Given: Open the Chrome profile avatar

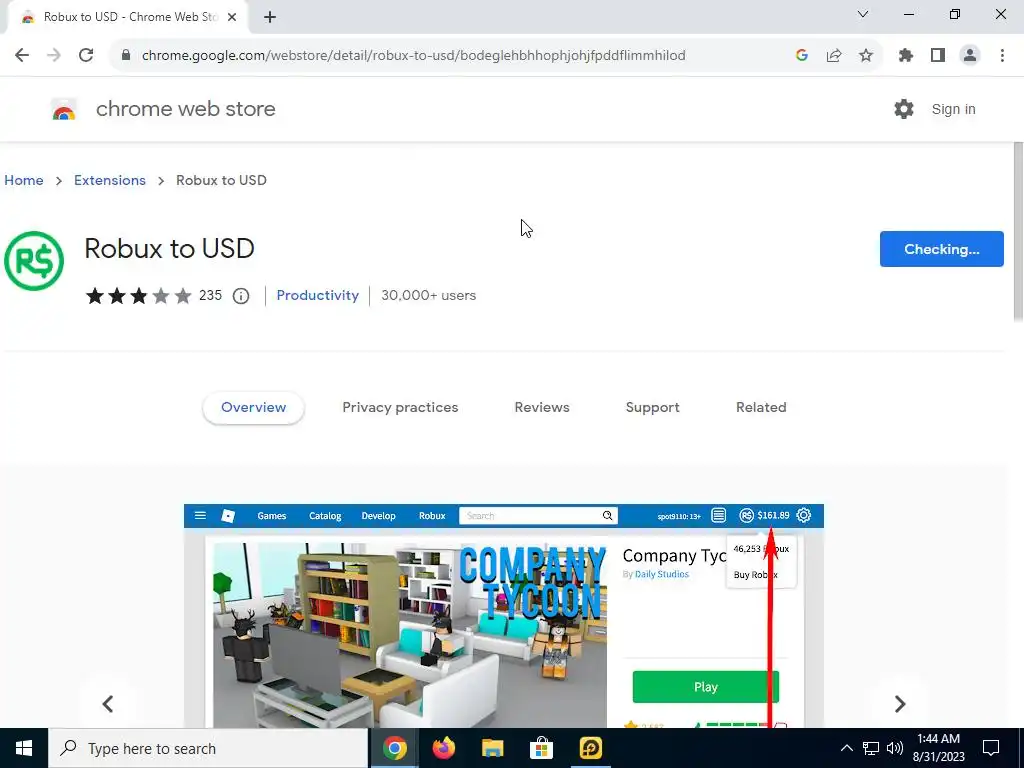Looking at the screenshot, I should pos(970,55).
